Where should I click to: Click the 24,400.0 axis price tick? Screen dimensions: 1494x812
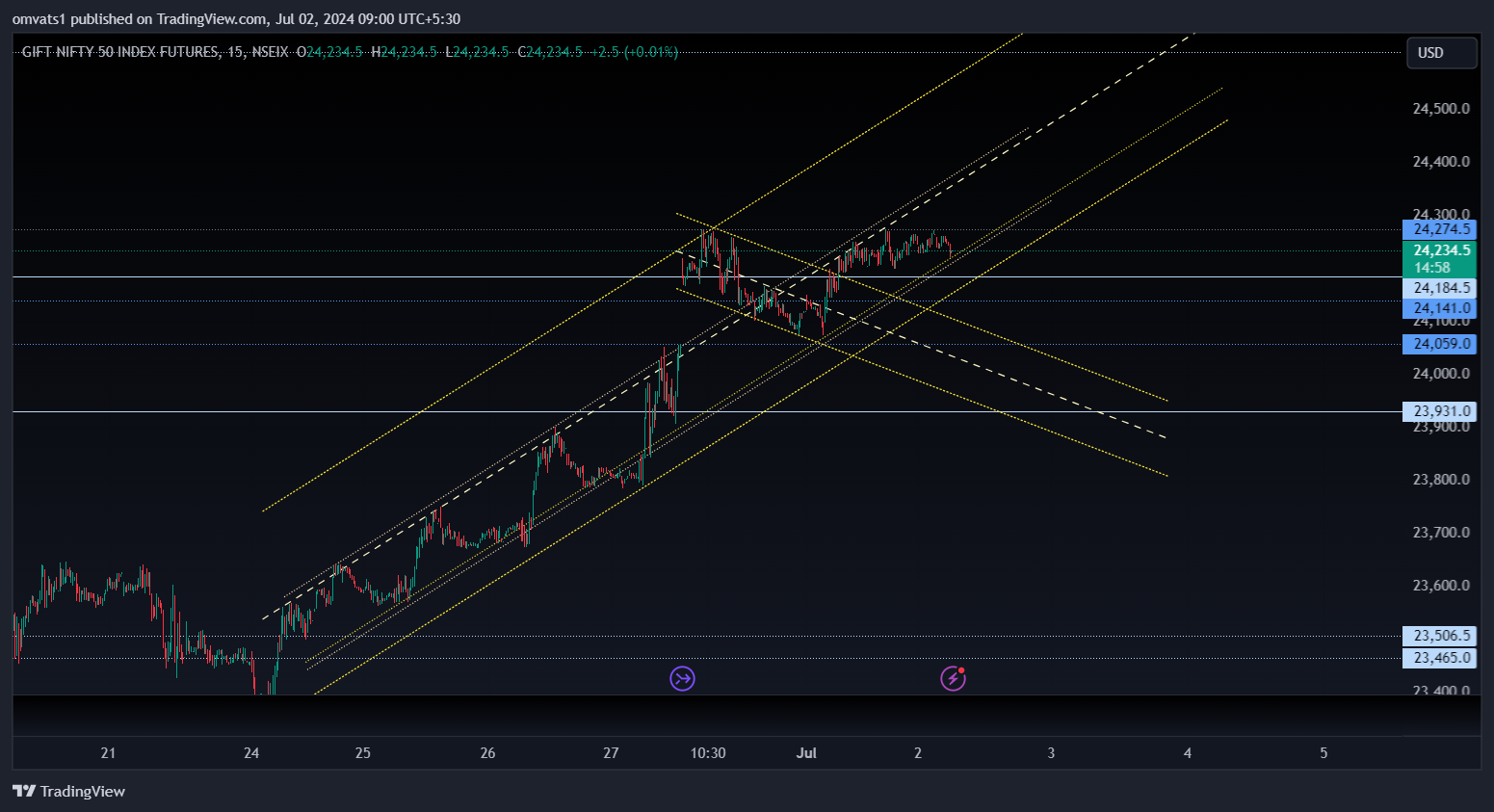1441,162
